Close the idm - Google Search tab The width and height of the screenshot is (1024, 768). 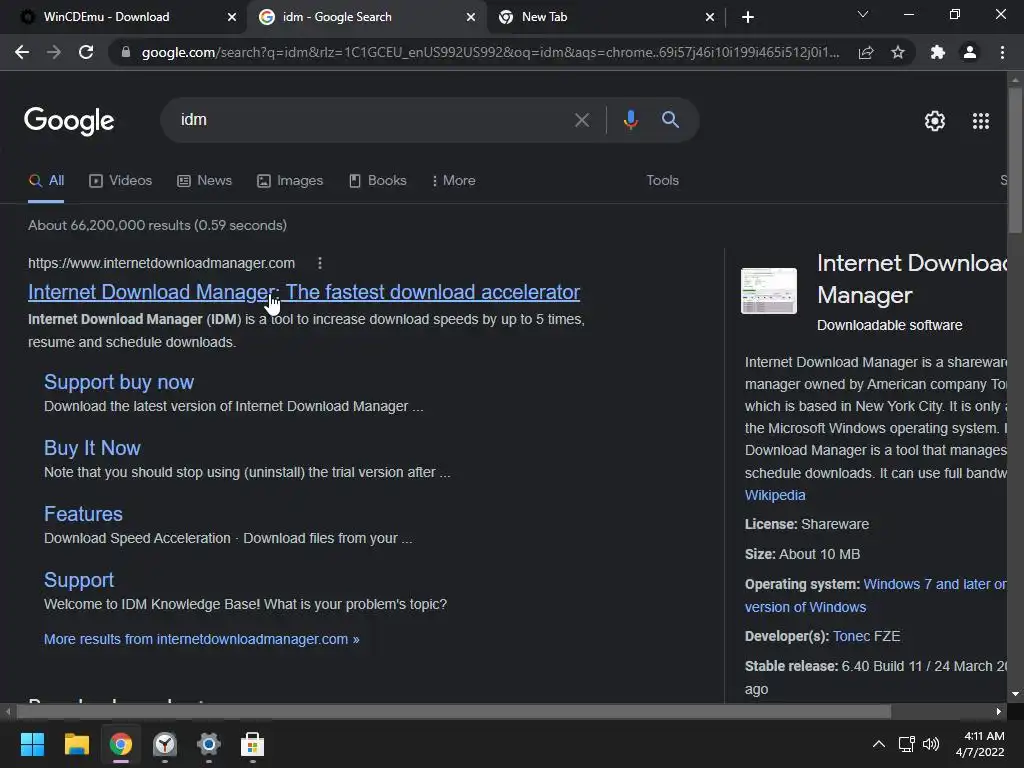[x=471, y=17]
